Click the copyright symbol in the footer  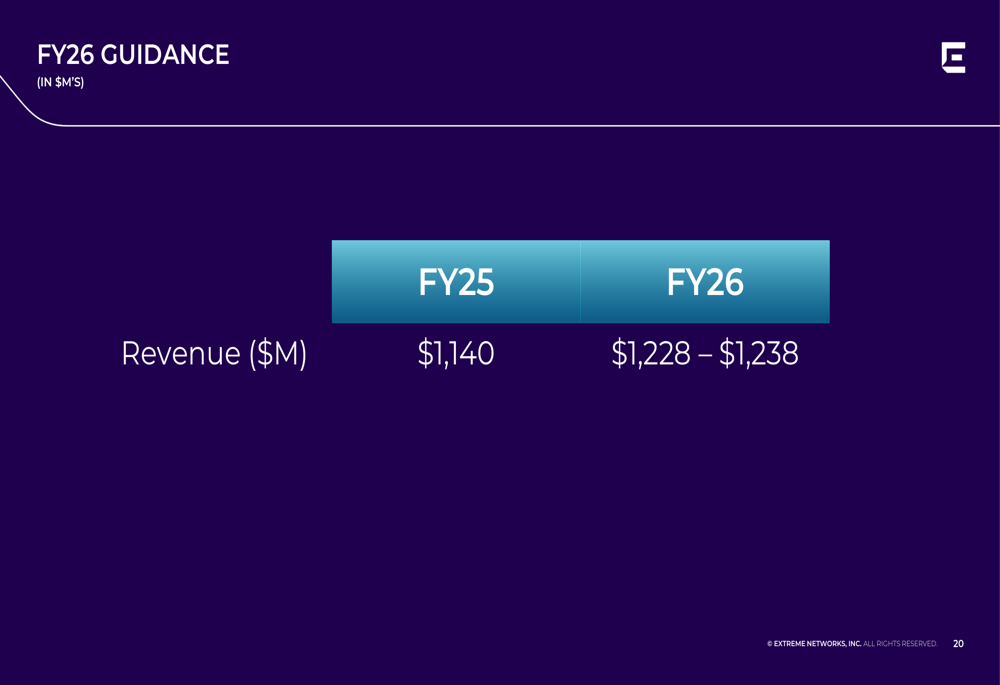coord(770,644)
